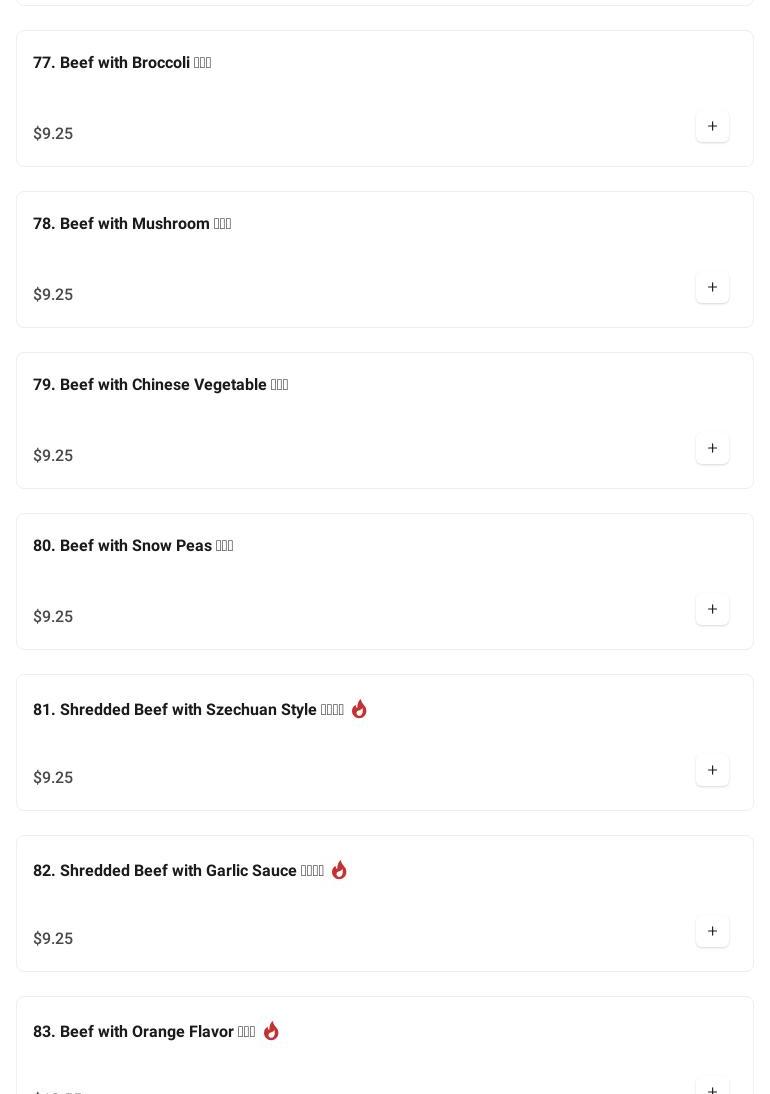The width and height of the screenshot is (770, 1094).
Task: Open 80. Beef with Snow Peas details
Action: point(133,546)
